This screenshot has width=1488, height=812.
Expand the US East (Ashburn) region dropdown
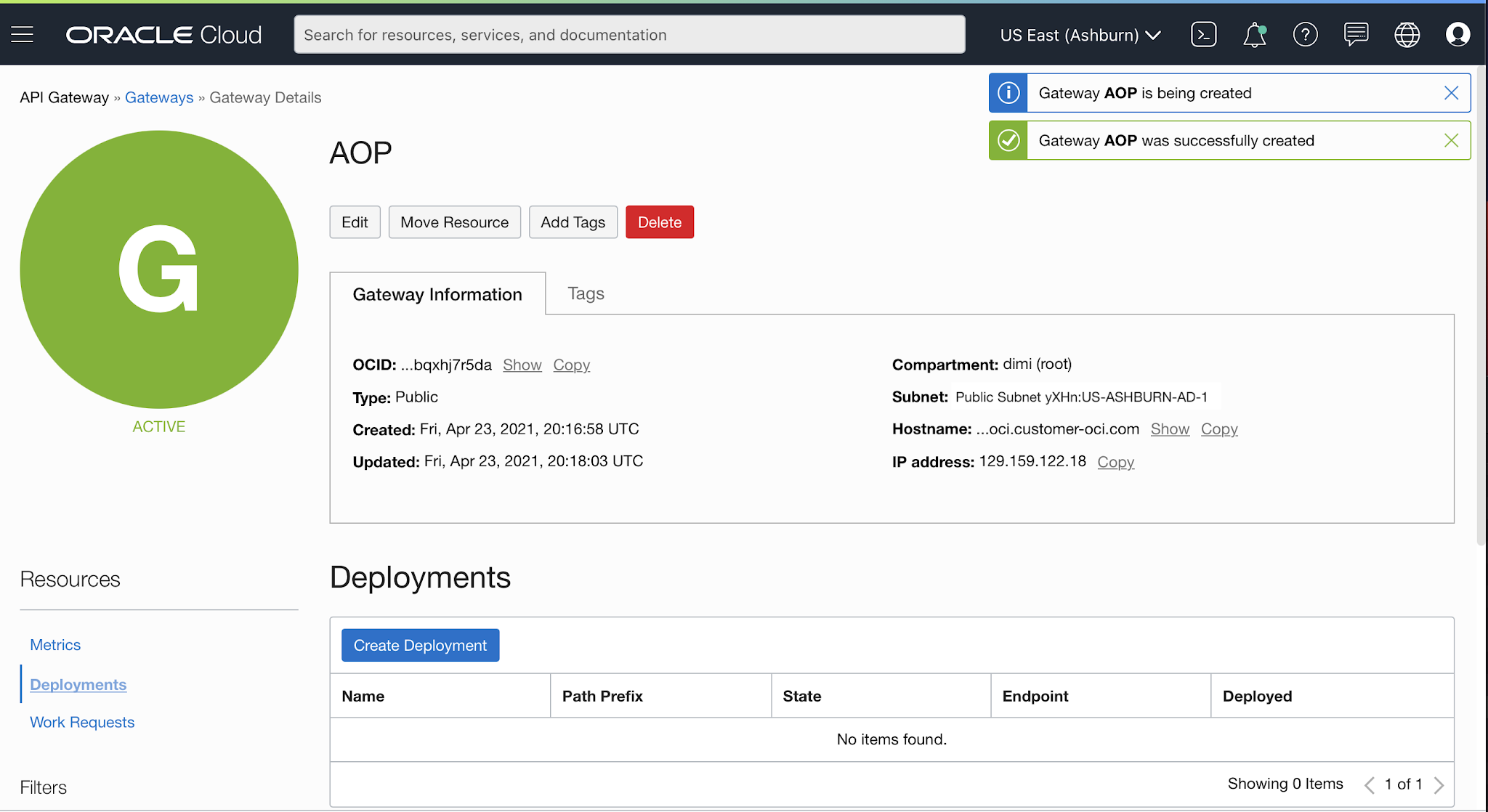point(1080,35)
